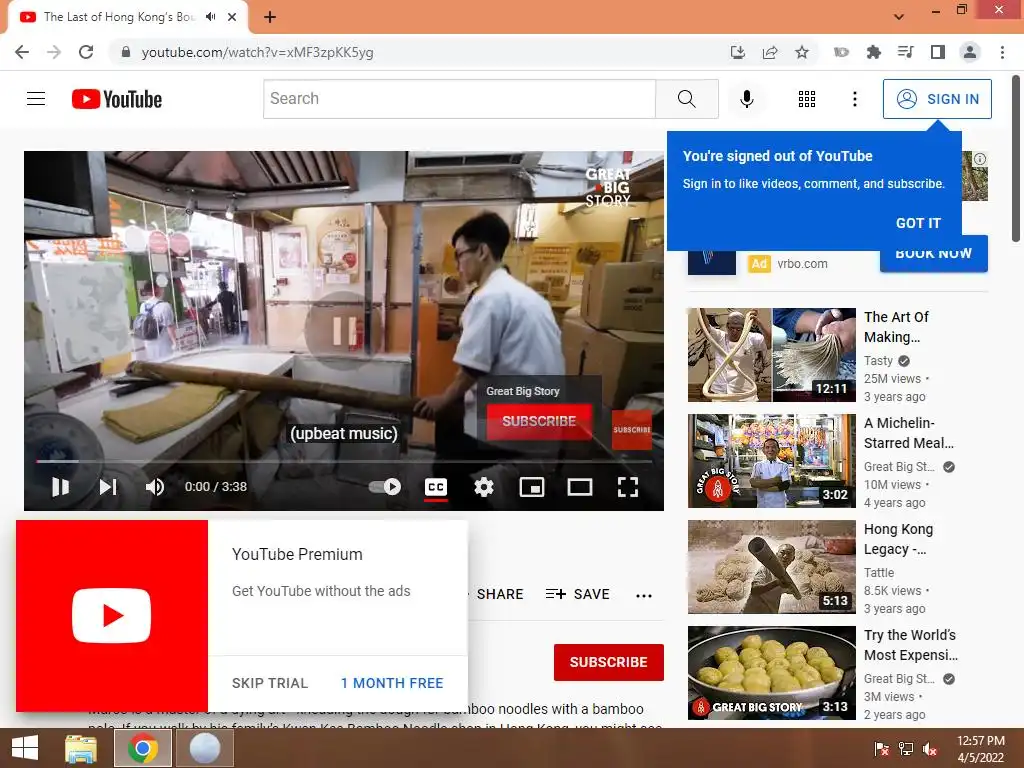
Task: Go back with browser back arrow
Action: point(22,52)
